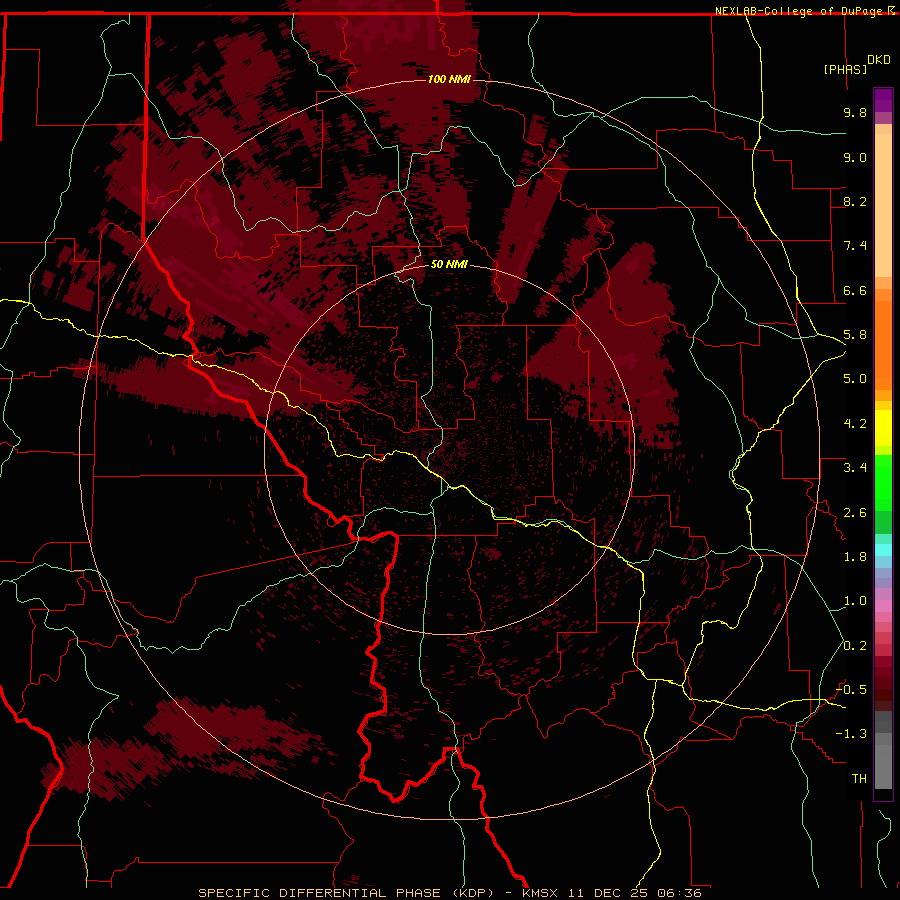Click the 2.6 scale value
Viewport: 900px width, 900px height.
(x=855, y=513)
